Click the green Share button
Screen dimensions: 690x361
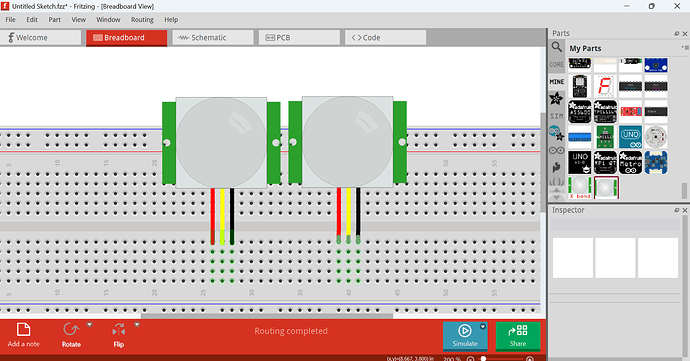pyautogui.click(x=518, y=336)
